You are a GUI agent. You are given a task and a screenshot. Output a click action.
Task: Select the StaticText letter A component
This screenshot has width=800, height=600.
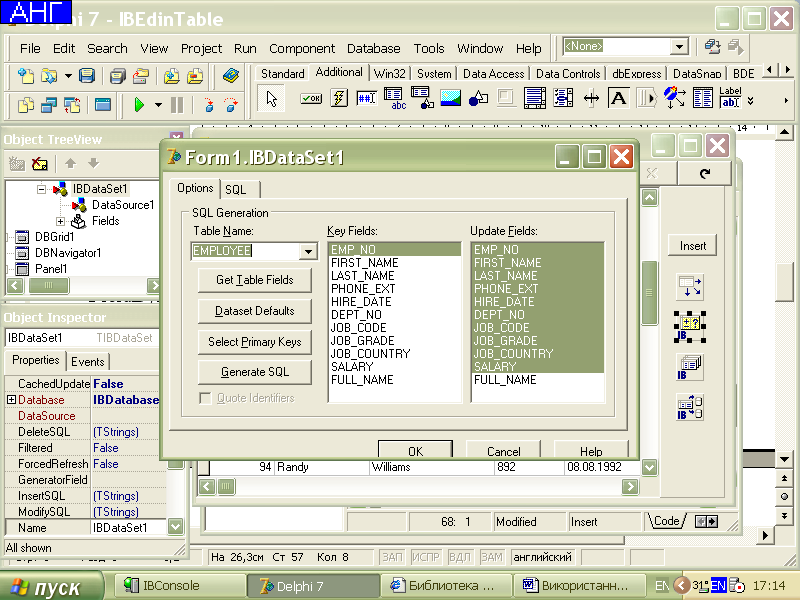(x=618, y=98)
